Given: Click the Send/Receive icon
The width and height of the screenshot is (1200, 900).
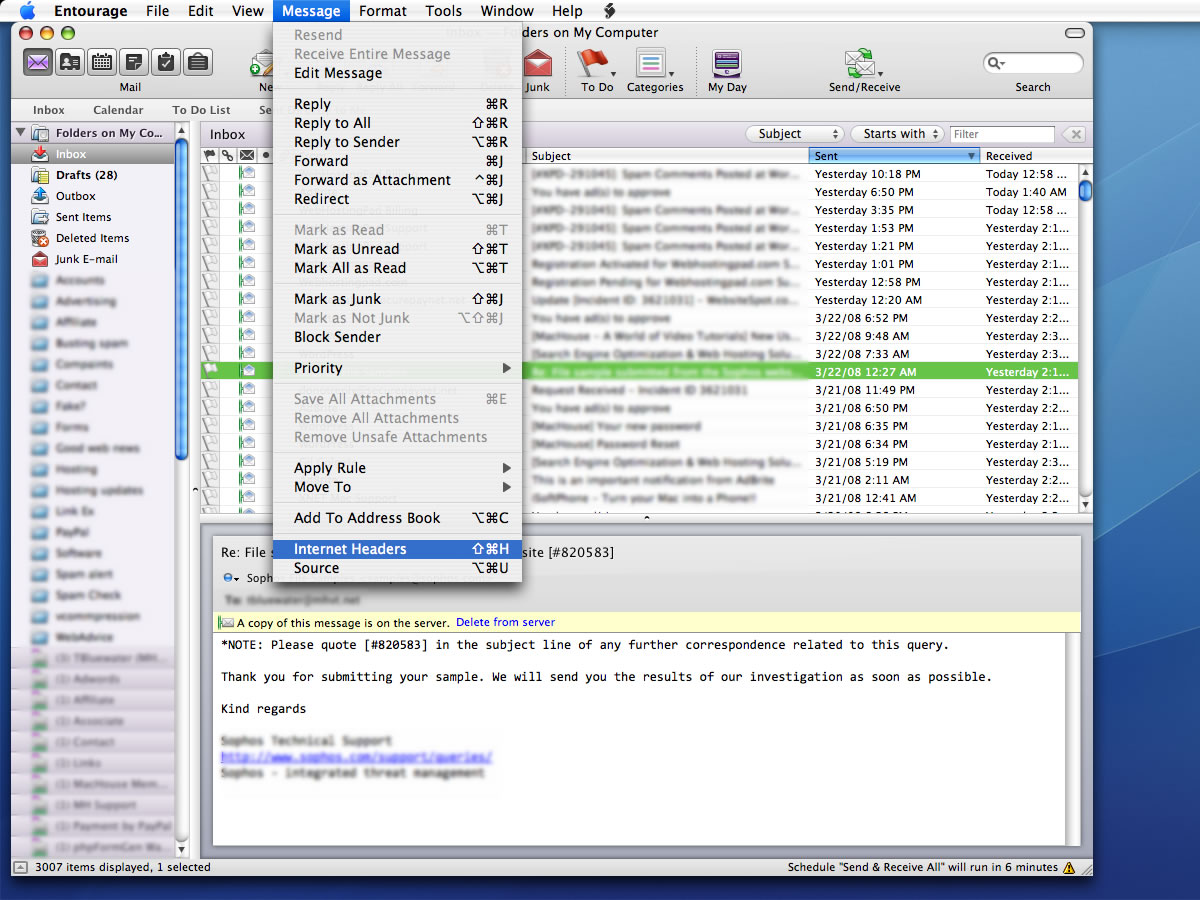Looking at the screenshot, I should click(859, 64).
